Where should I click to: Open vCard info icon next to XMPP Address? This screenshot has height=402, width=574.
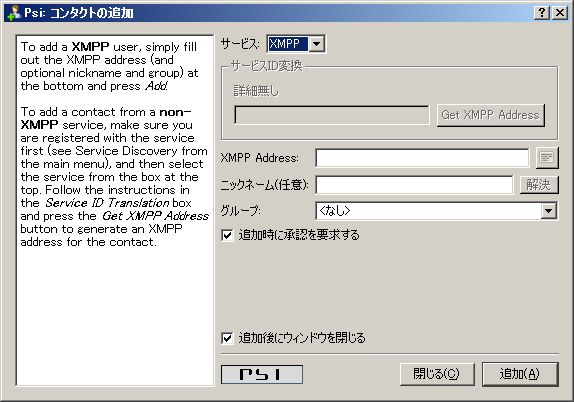point(547,158)
